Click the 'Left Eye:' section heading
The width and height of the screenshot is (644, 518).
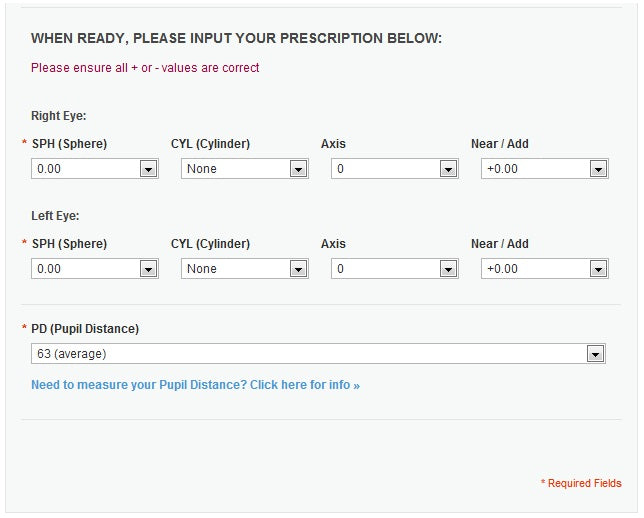pos(55,216)
